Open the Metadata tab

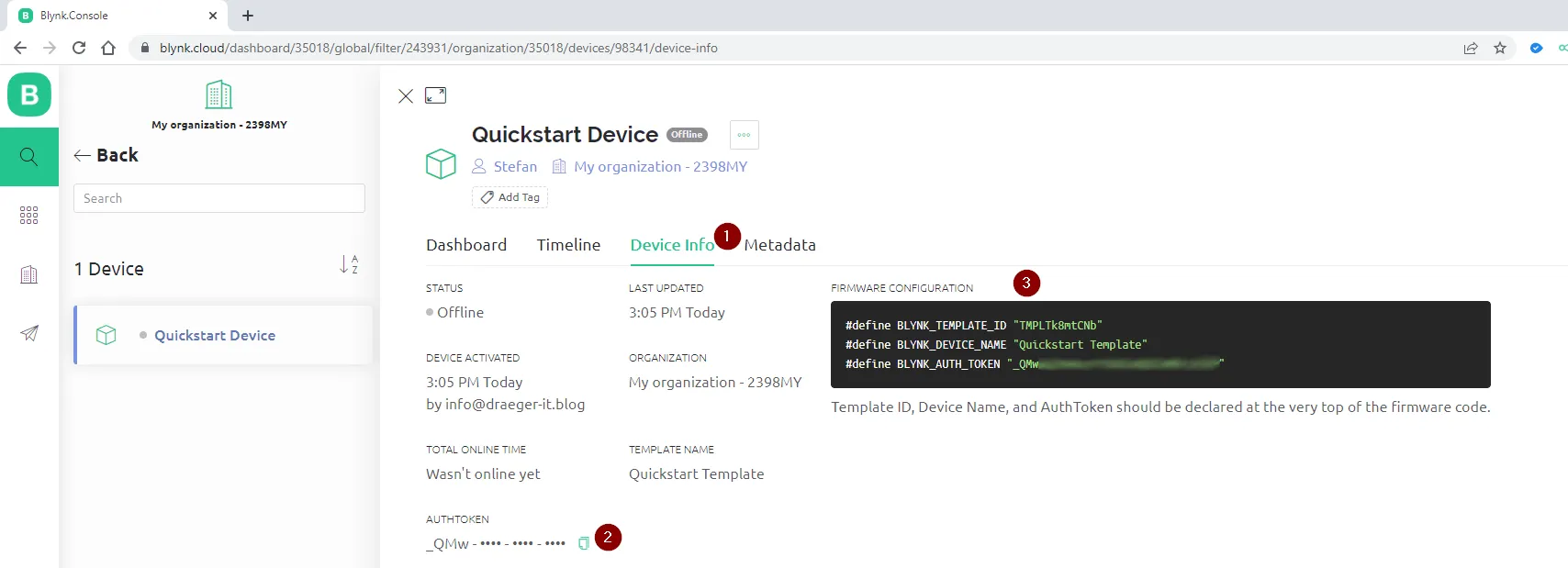779,245
